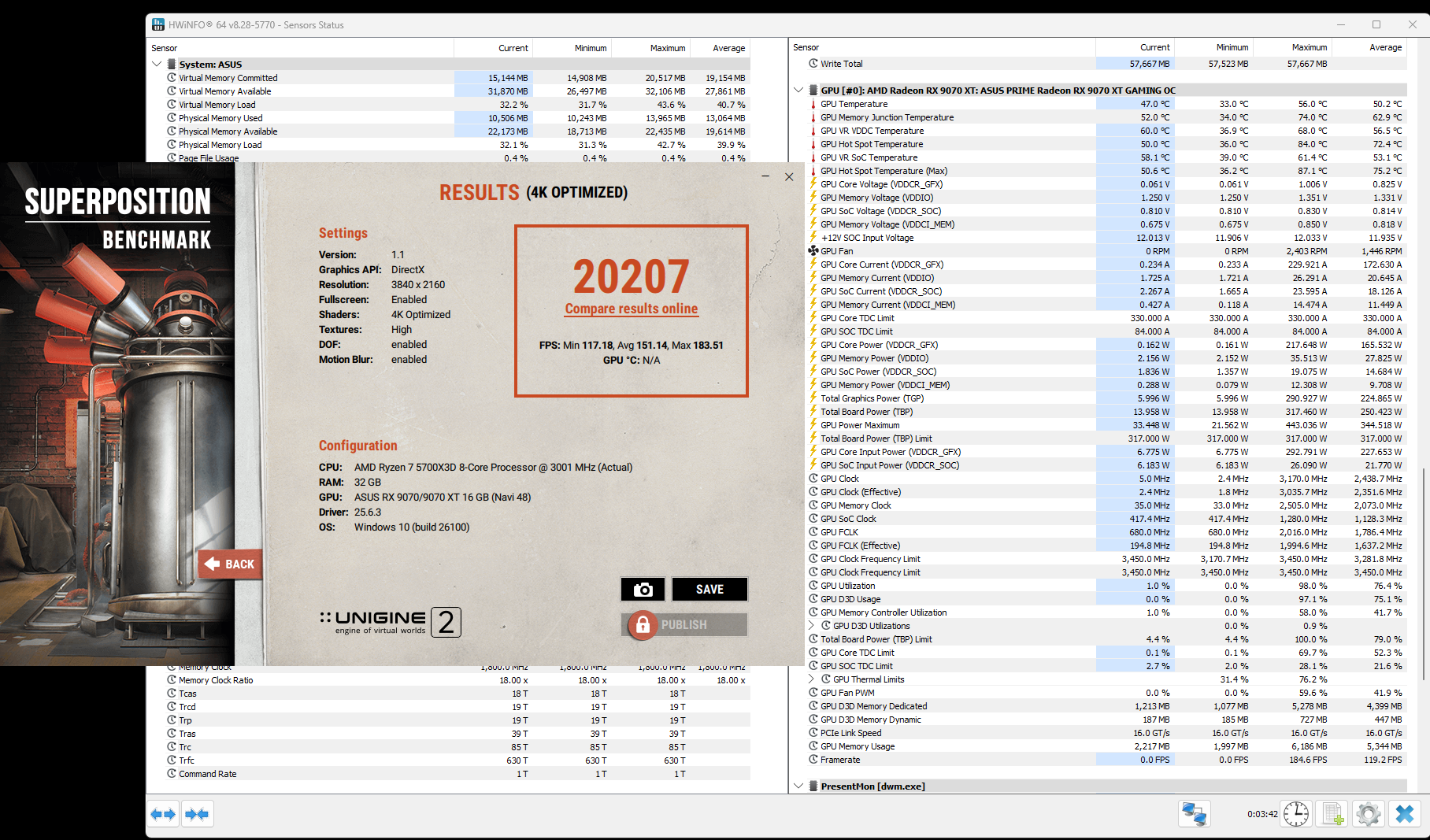Expand the GPU D3D Utilizations subgroup

812,626
